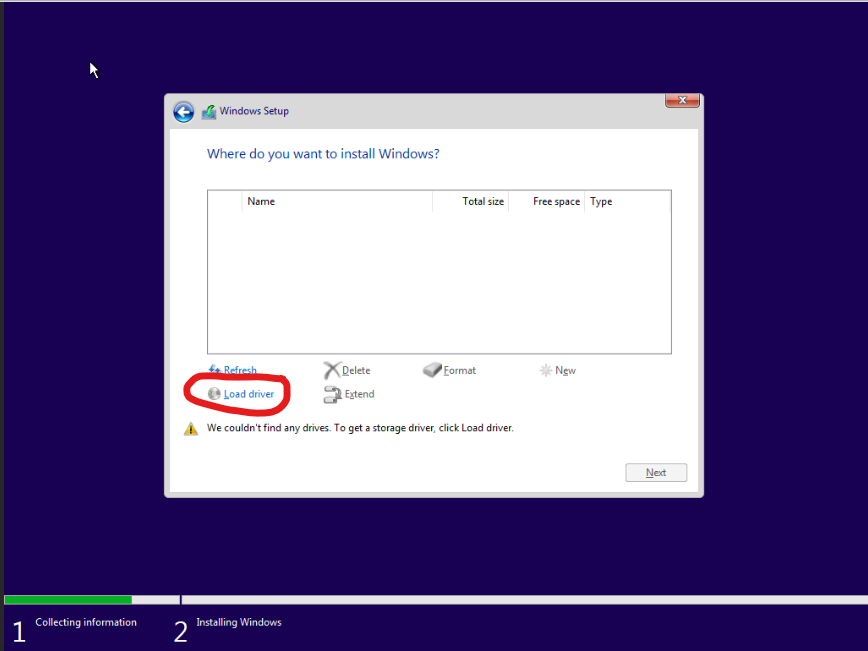Click the Next button
The width and height of the screenshot is (868, 651).
point(656,473)
